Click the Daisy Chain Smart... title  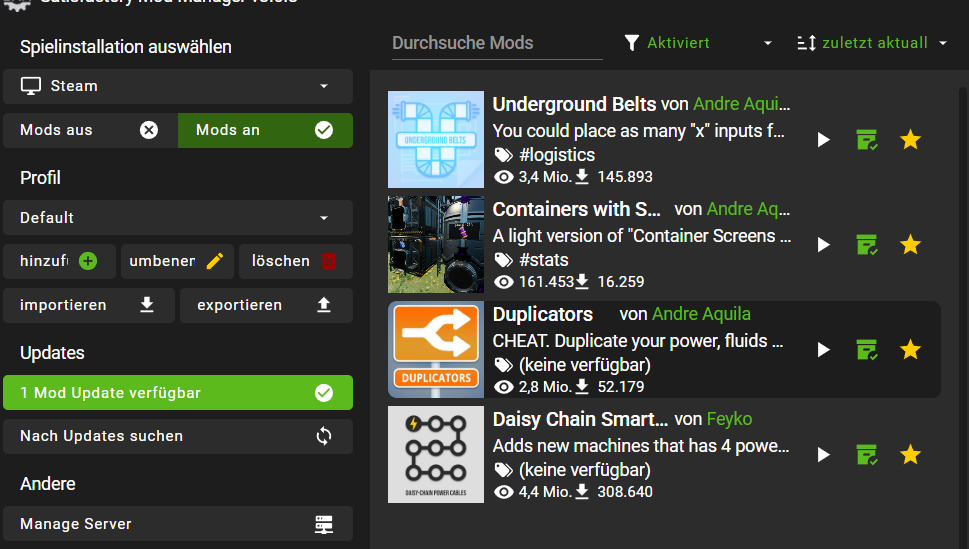tap(580, 419)
